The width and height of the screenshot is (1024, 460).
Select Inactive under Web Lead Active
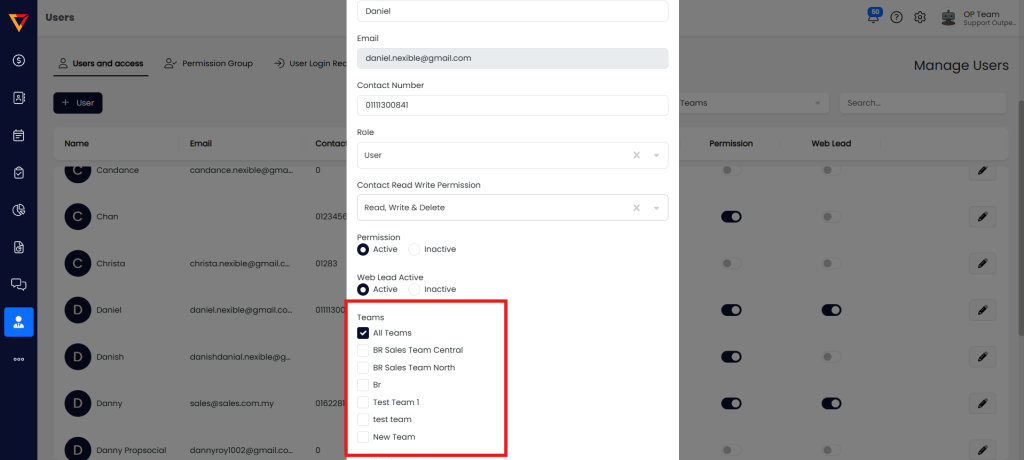point(415,289)
